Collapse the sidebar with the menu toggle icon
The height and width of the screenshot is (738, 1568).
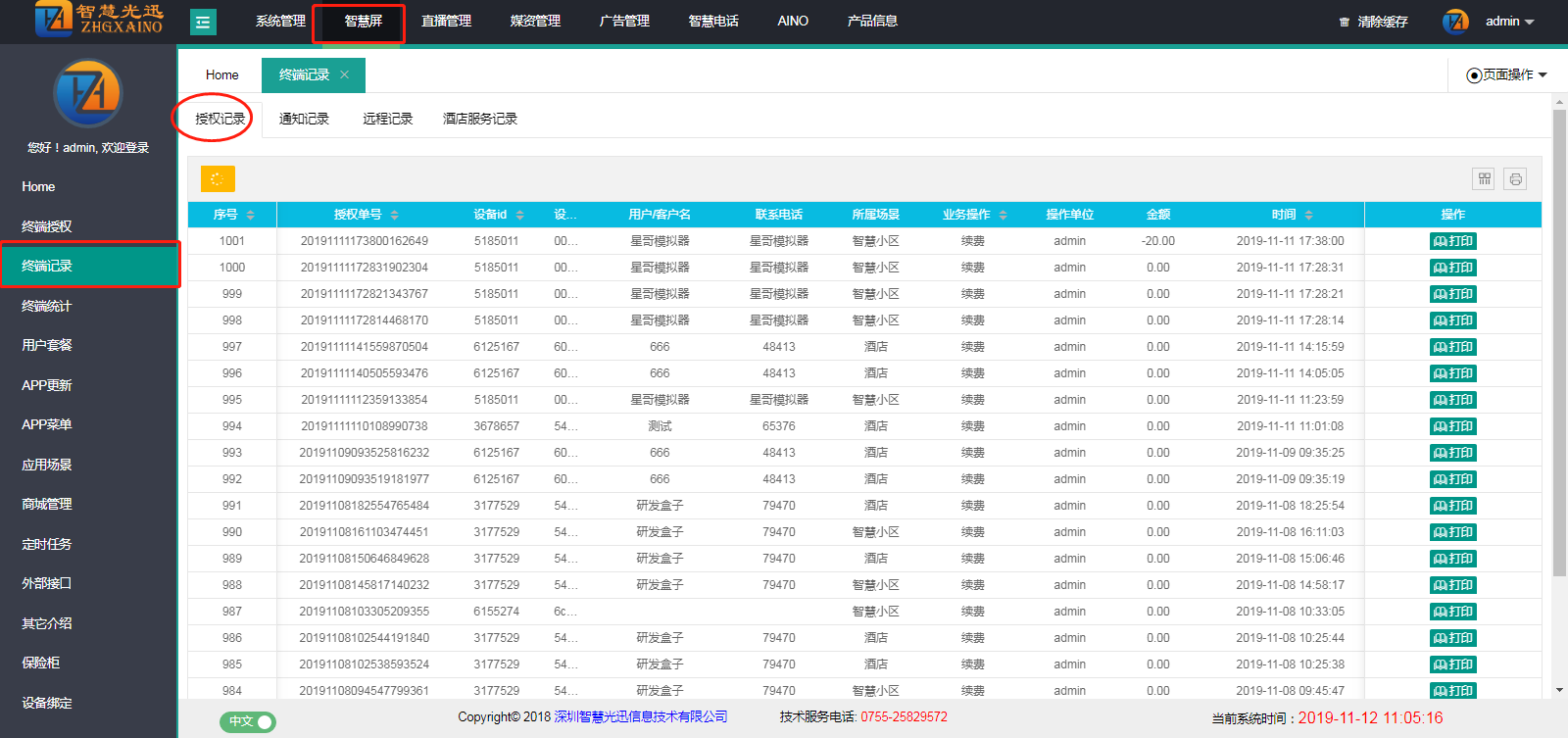pos(203,22)
